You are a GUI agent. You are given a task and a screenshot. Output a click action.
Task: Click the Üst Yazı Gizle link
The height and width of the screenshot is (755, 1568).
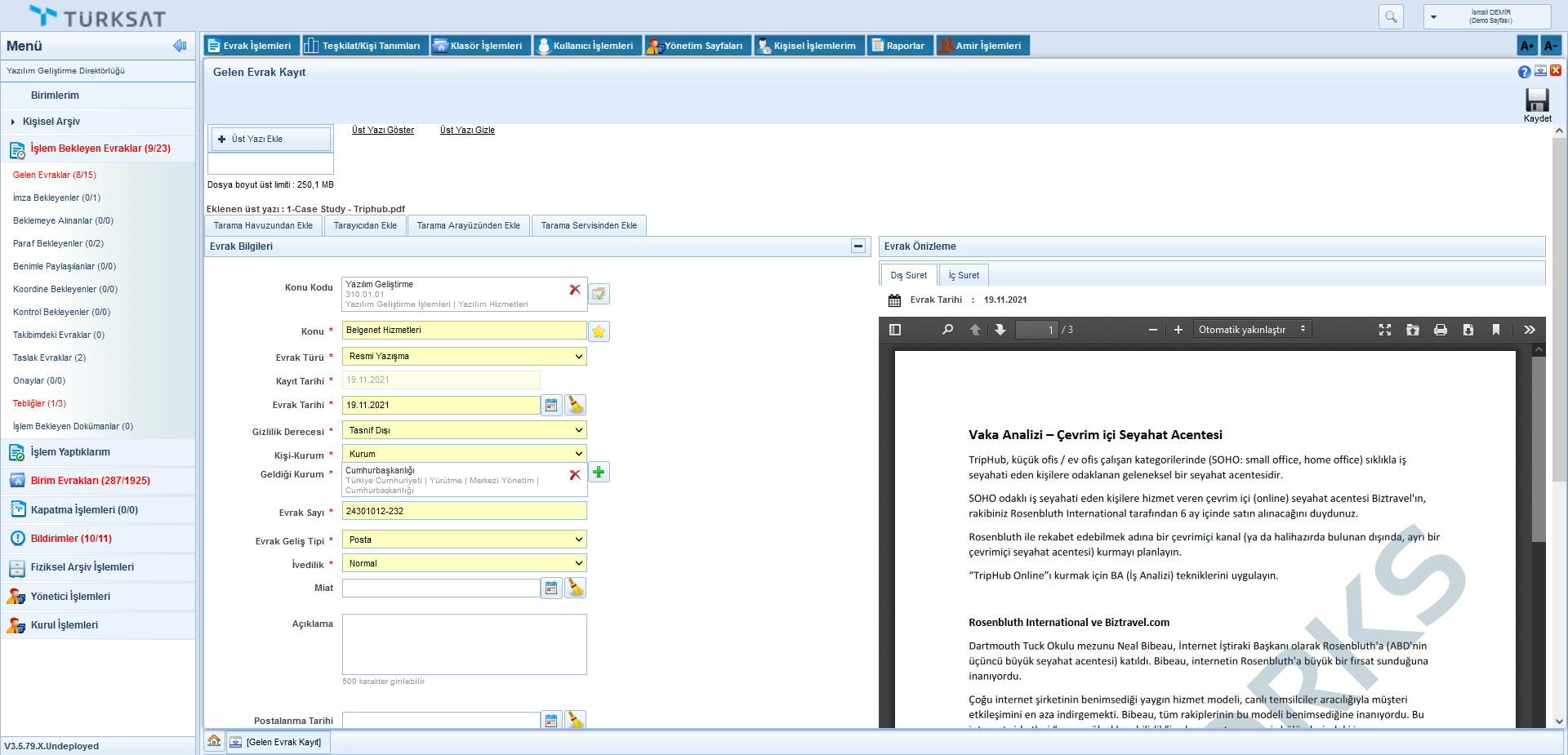[467, 130]
